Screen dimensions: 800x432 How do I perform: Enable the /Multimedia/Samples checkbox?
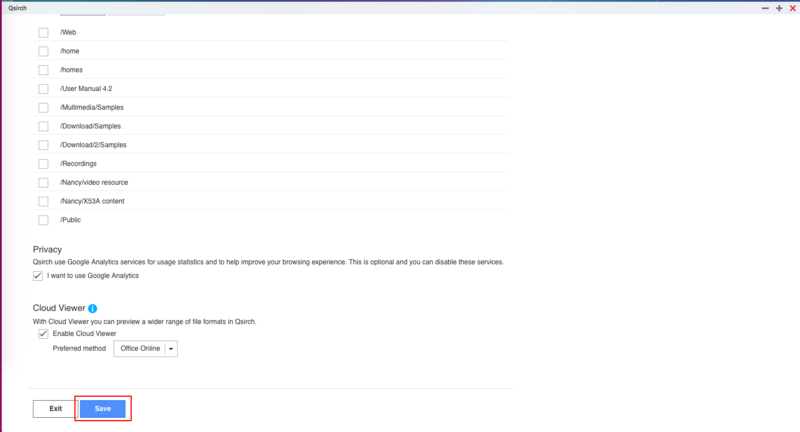[x=43, y=108]
